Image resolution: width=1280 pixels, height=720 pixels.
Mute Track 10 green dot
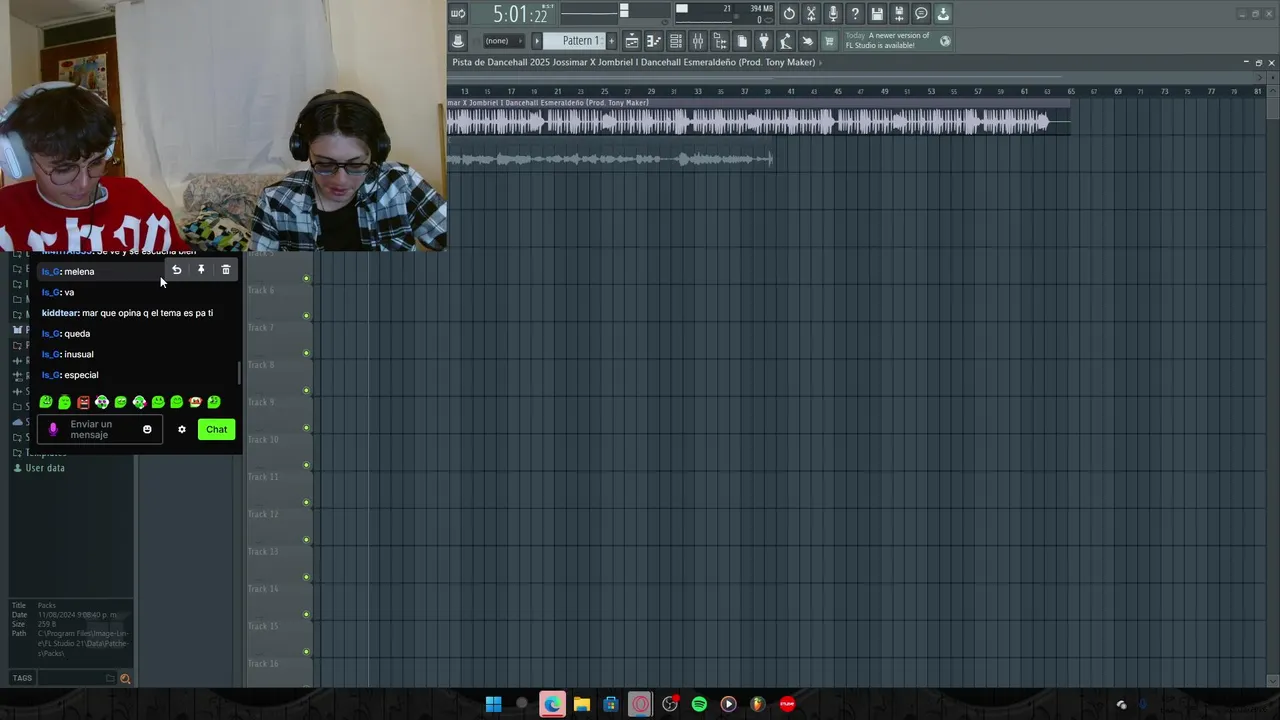[x=306, y=465]
